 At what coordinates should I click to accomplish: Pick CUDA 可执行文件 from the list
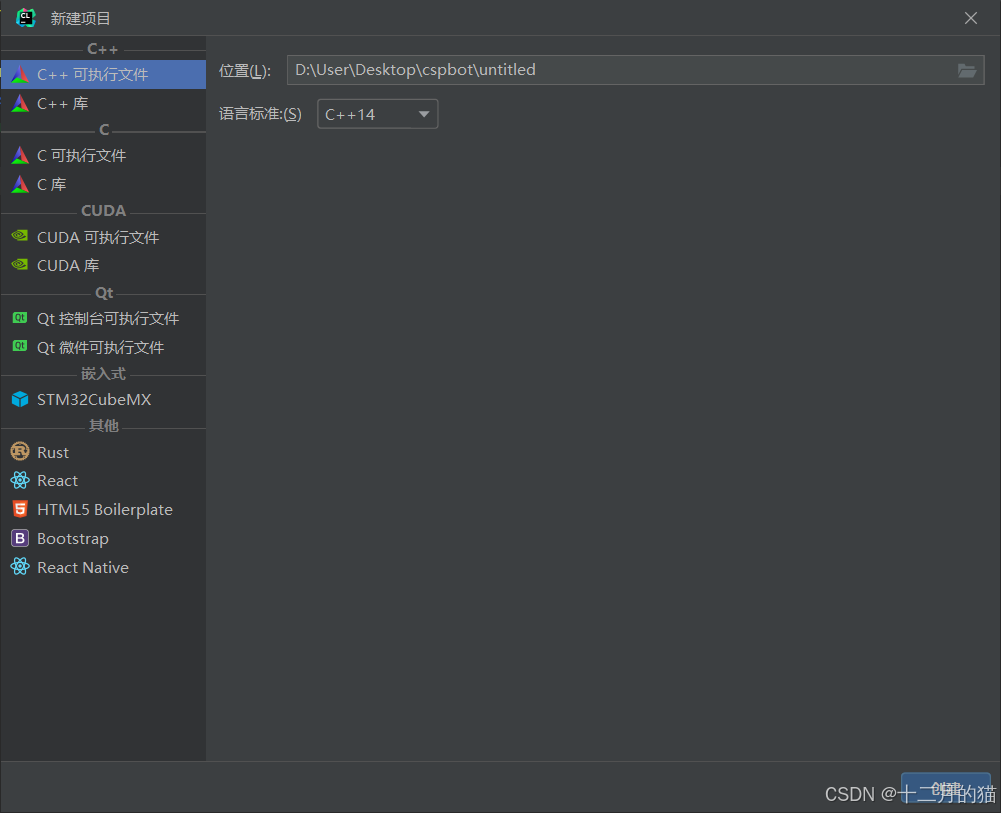(103, 237)
